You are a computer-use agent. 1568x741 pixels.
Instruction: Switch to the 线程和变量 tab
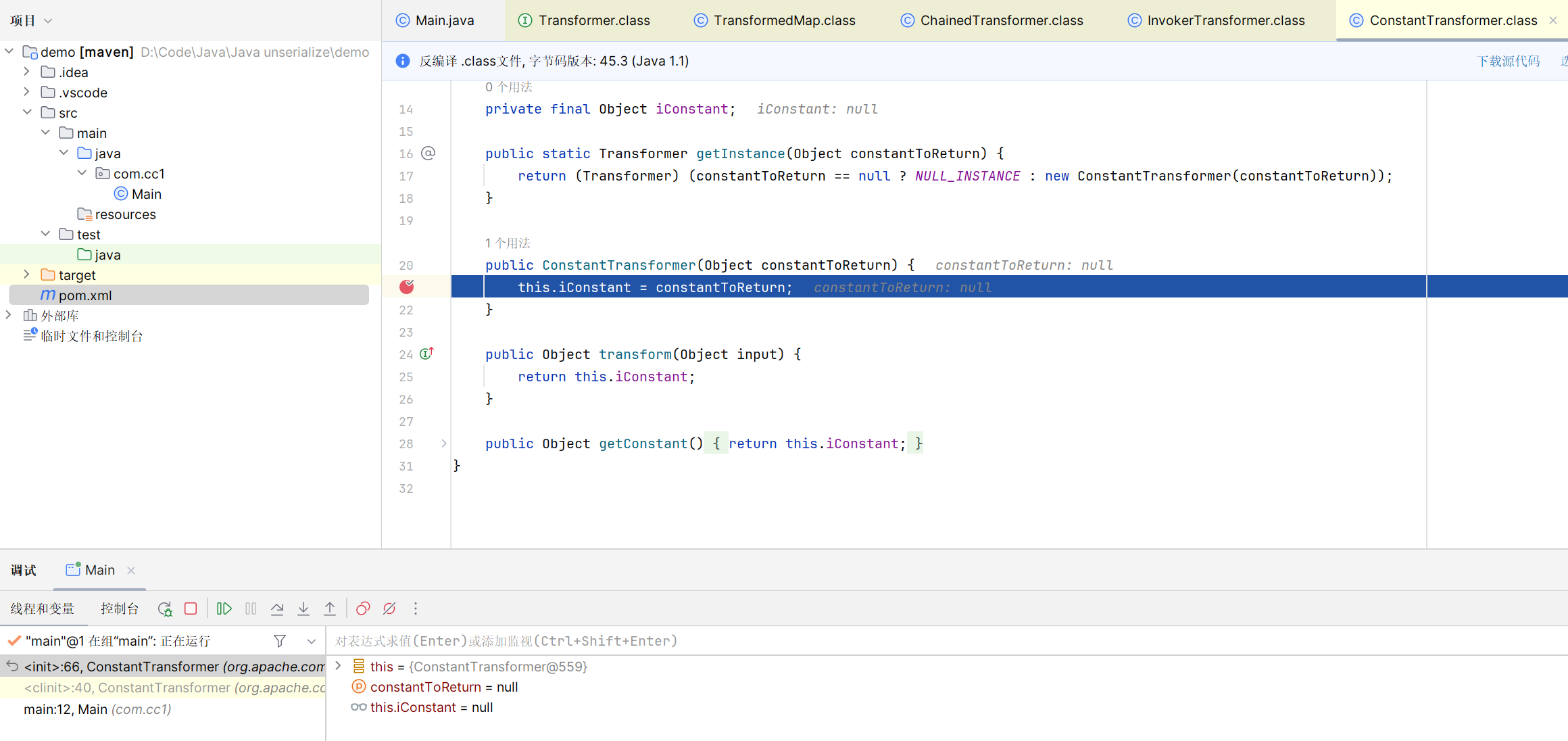pyautogui.click(x=42, y=608)
